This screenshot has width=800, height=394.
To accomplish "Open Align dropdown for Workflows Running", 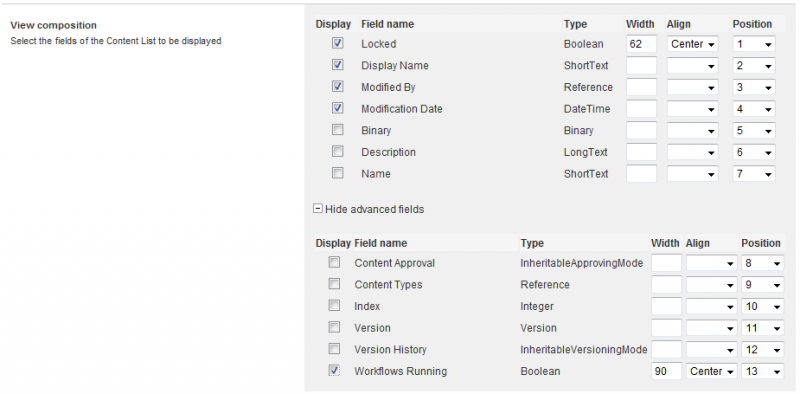I will [711, 372].
